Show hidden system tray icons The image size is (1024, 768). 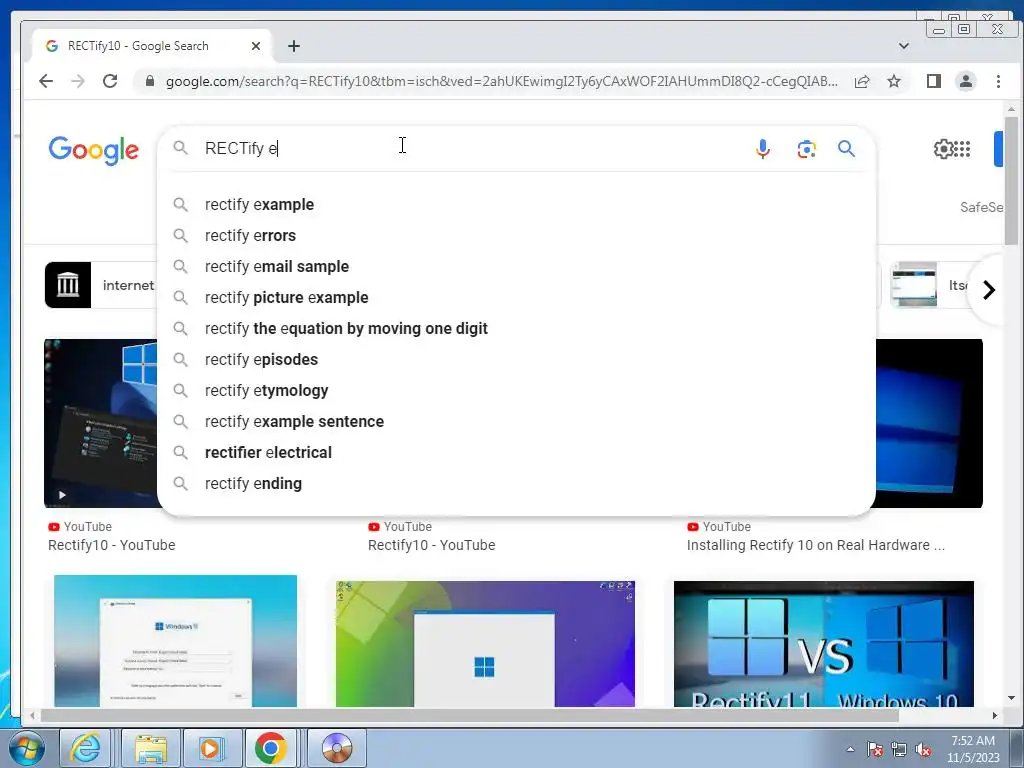850,749
